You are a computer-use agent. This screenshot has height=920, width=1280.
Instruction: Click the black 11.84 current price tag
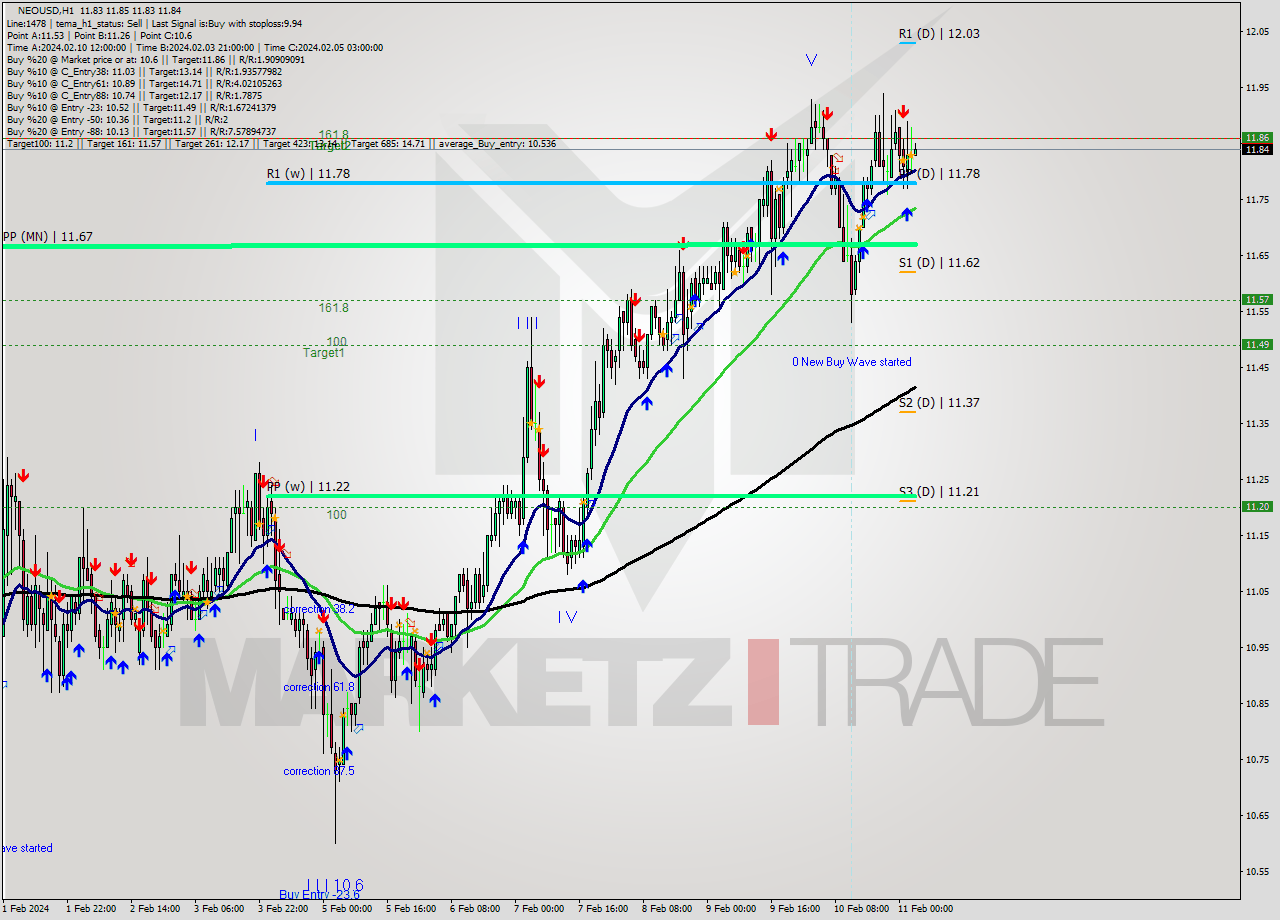coord(1257,149)
